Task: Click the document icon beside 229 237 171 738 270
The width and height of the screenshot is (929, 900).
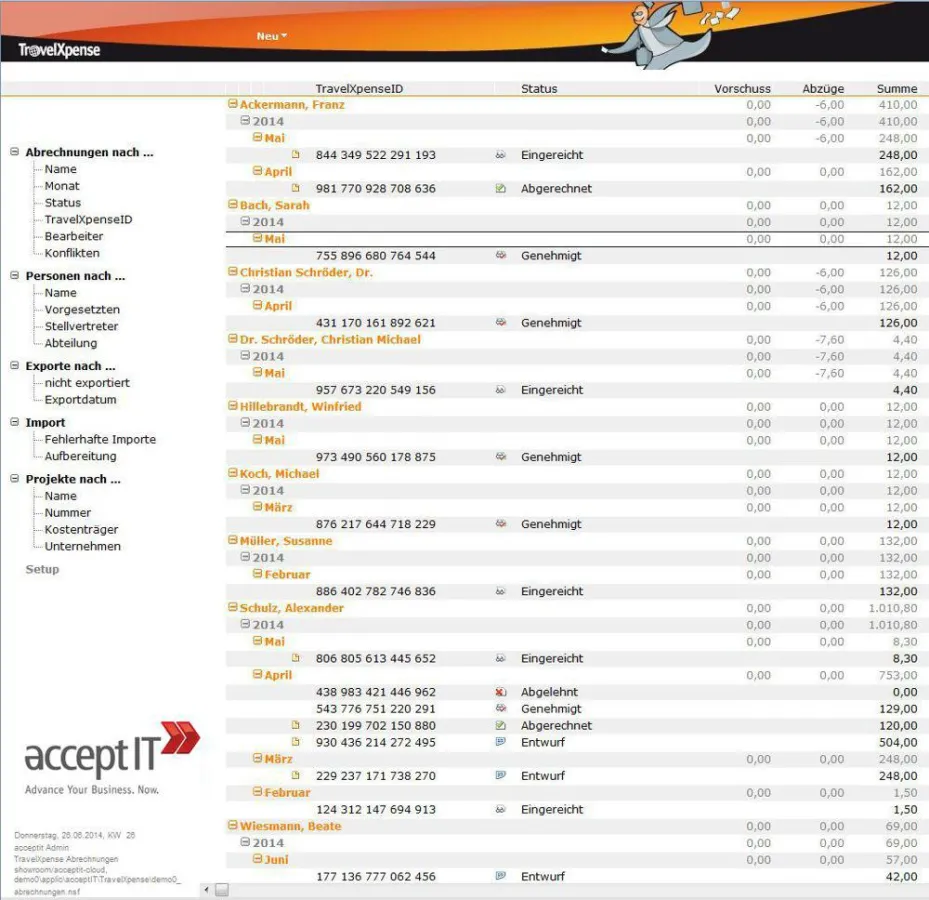Action: pos(295,776)
